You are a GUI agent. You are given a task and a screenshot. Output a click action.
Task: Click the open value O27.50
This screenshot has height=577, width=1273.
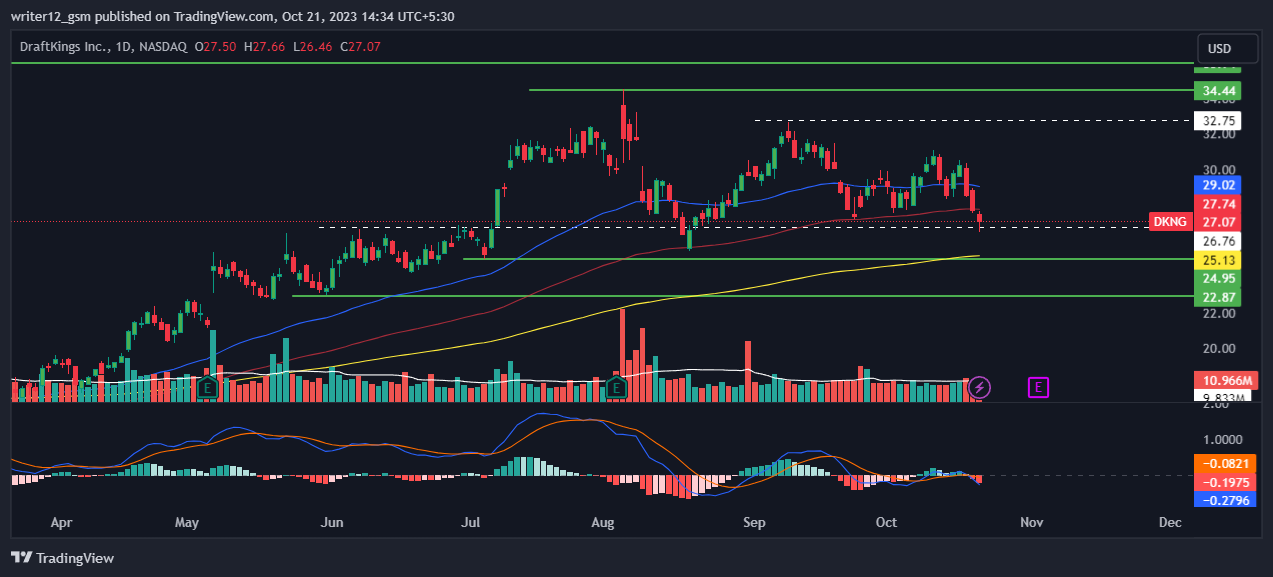point(215,47)
